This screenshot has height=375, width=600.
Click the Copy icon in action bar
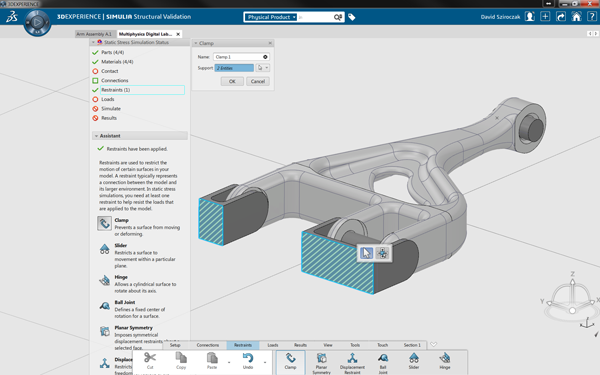(x=181, y=358)
